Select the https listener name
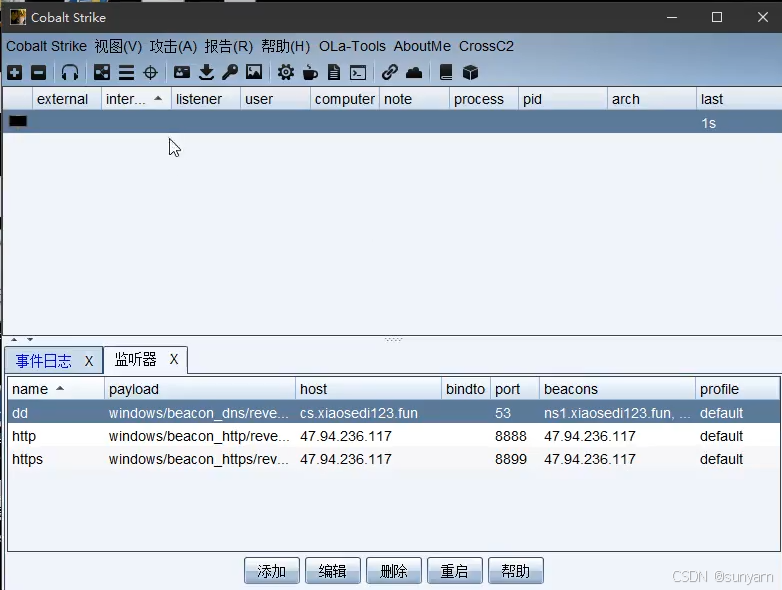Viewport: 782px width, 590px height. (x=27, y=459)
